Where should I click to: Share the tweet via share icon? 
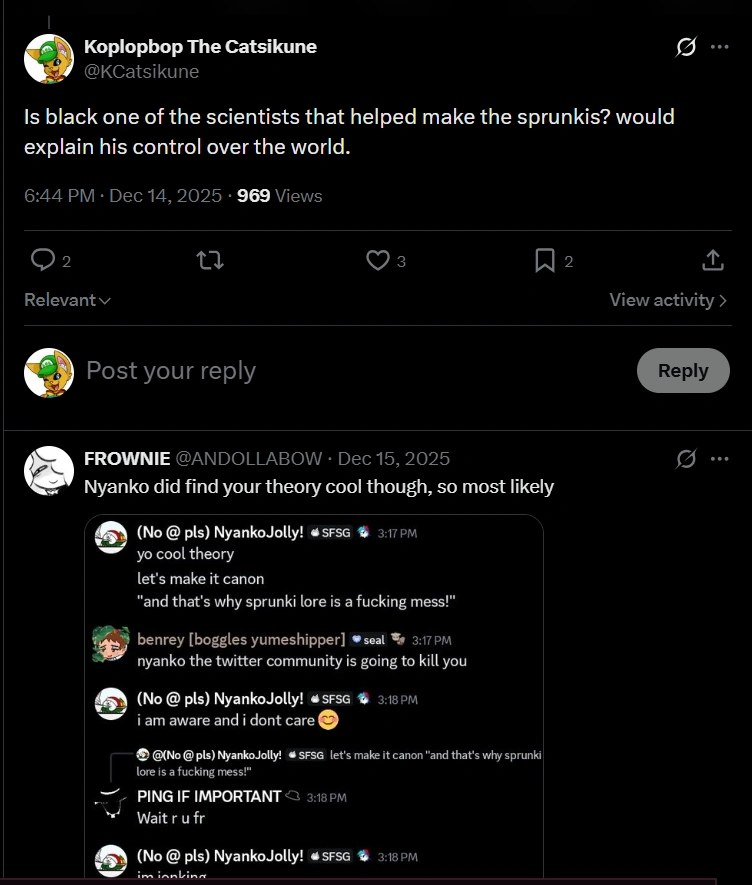click(x=712, y=261)
